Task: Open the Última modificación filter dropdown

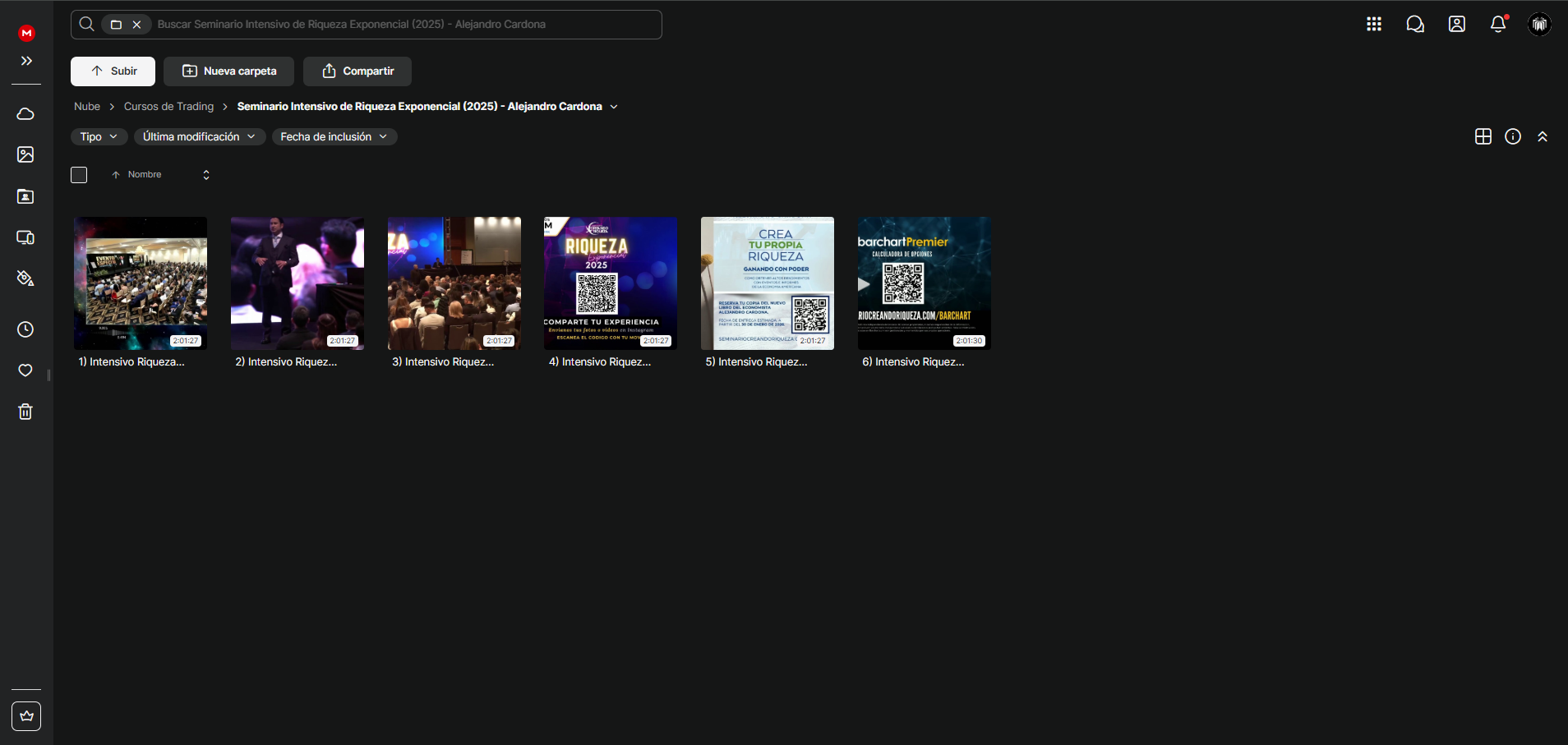Action: (200, 137)
